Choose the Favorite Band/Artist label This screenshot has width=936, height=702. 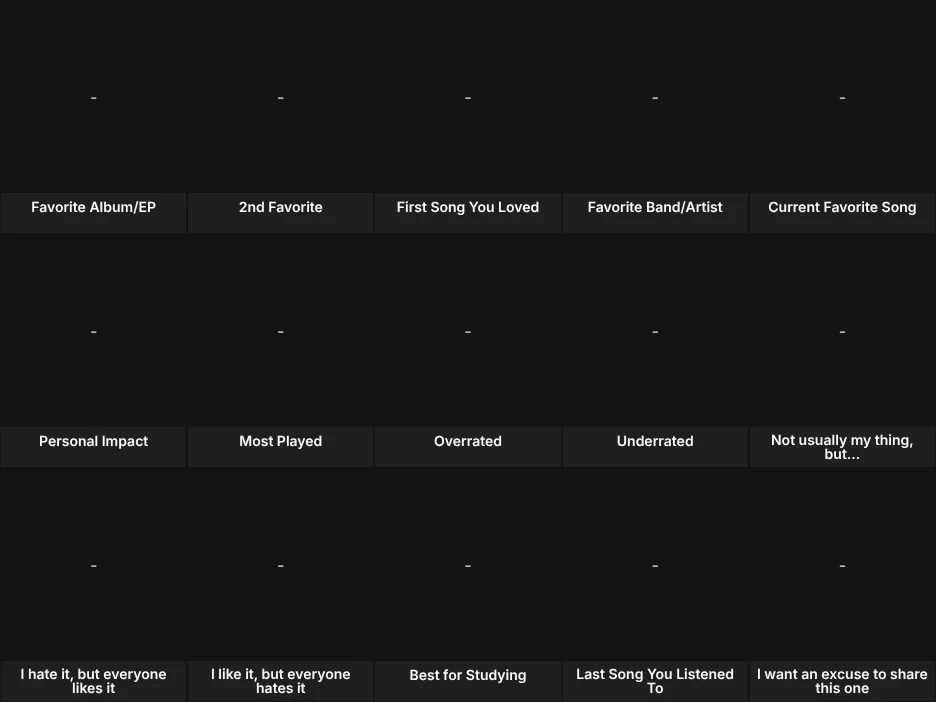pos(655,207)
